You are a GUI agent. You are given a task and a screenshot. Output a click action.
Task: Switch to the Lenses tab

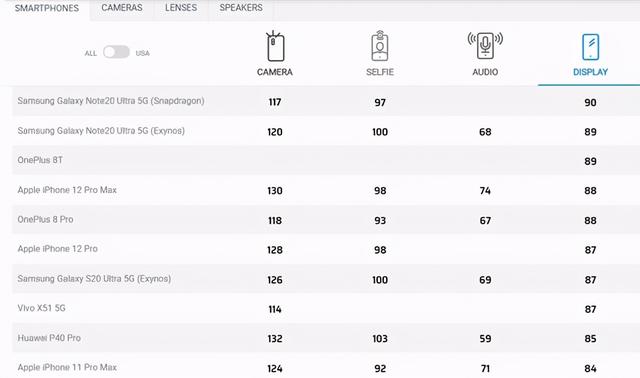[181, 8]
